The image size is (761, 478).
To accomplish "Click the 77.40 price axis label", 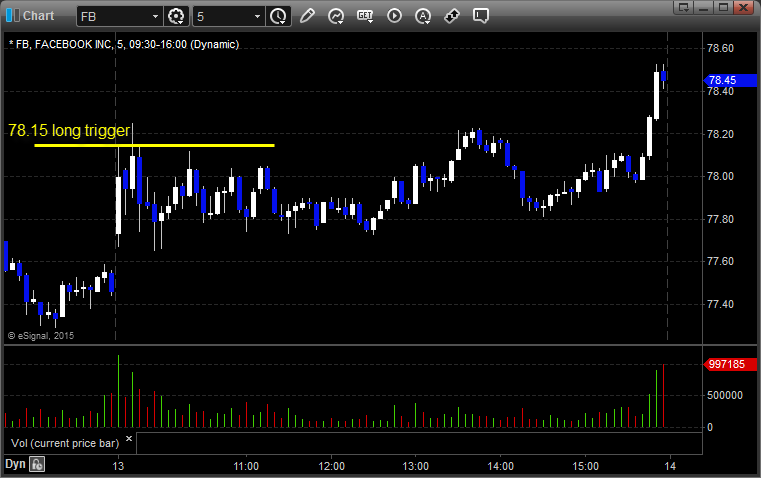I will pyautogui.click(x=720, y=304).
